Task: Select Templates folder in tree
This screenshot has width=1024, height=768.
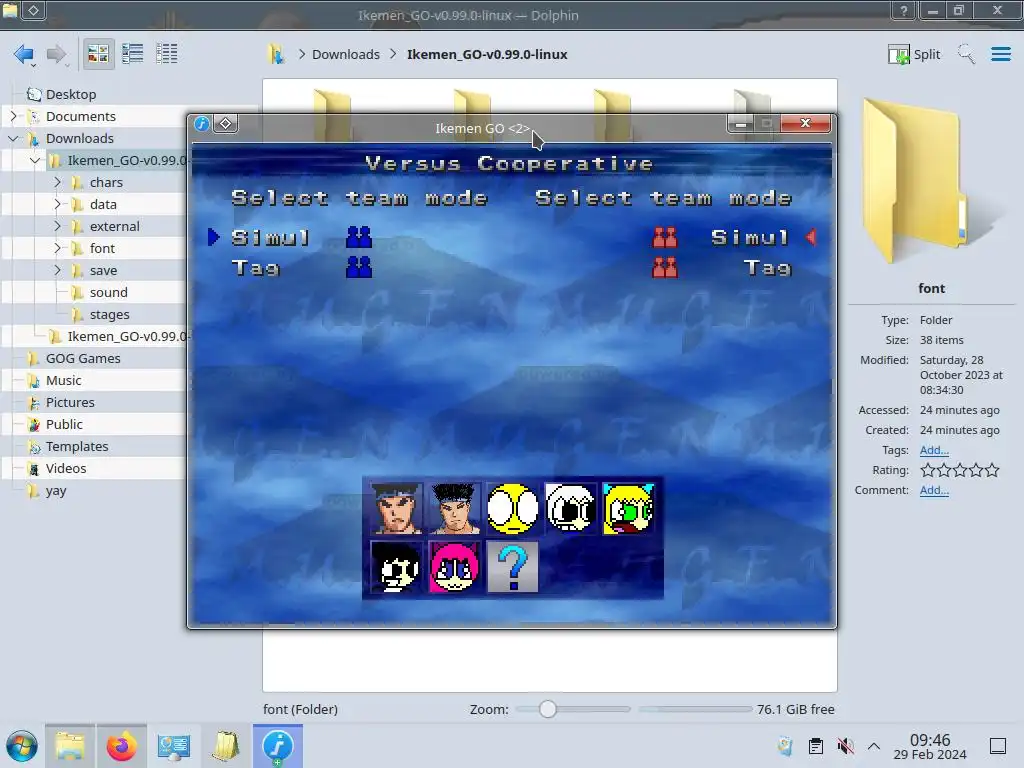Action: [76, 447]
